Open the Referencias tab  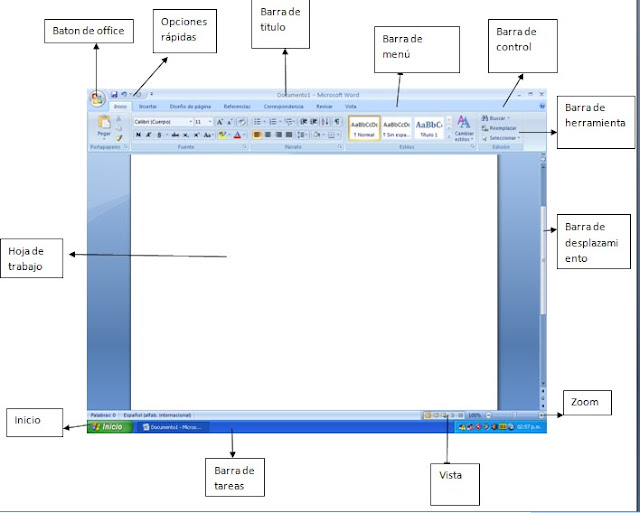pos(237,107)
